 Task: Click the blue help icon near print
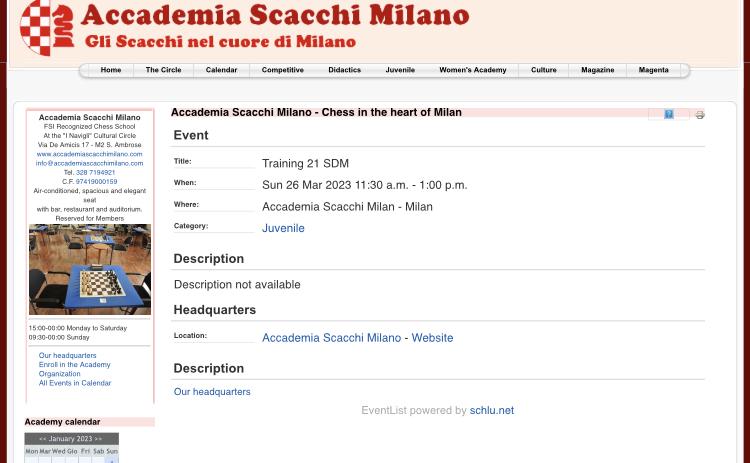pos(669,114)
